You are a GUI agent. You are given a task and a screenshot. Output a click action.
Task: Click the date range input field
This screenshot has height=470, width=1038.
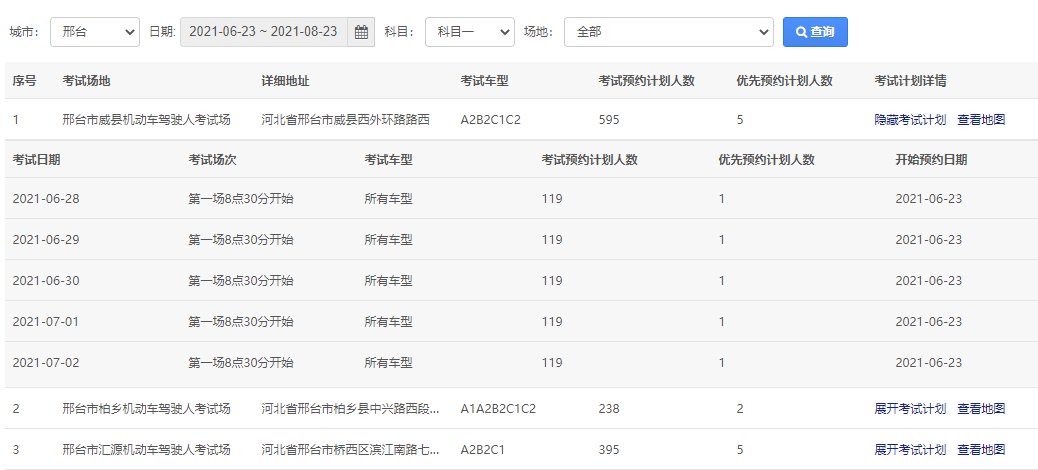pyautogui.click(x=263, y=32)
